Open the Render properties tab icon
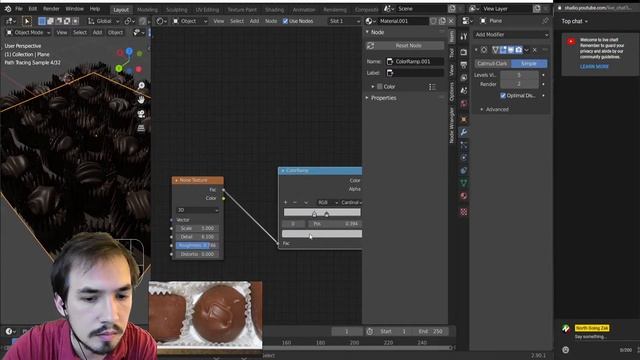The width and height of the screenshot is (640, 360). tap(464, 52)
